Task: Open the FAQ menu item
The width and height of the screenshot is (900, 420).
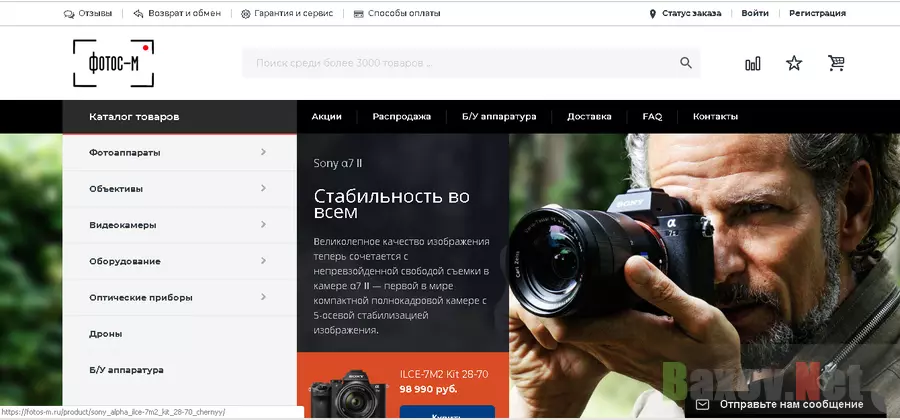Action: click(652, 116)
